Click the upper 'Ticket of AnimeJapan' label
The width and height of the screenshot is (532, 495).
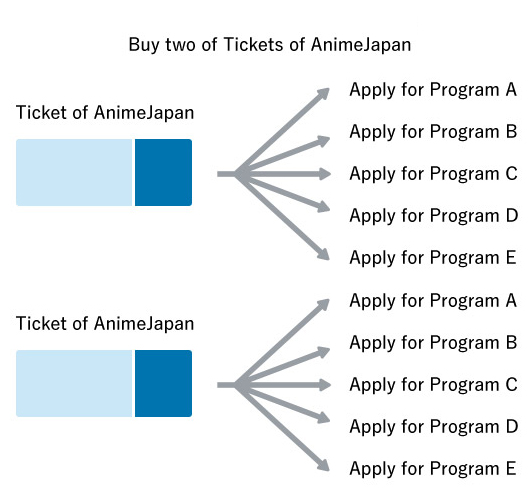(x=105, y=113)
